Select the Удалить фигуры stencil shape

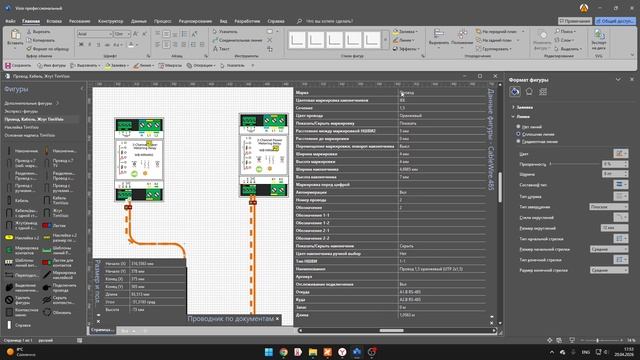[18, 300]
